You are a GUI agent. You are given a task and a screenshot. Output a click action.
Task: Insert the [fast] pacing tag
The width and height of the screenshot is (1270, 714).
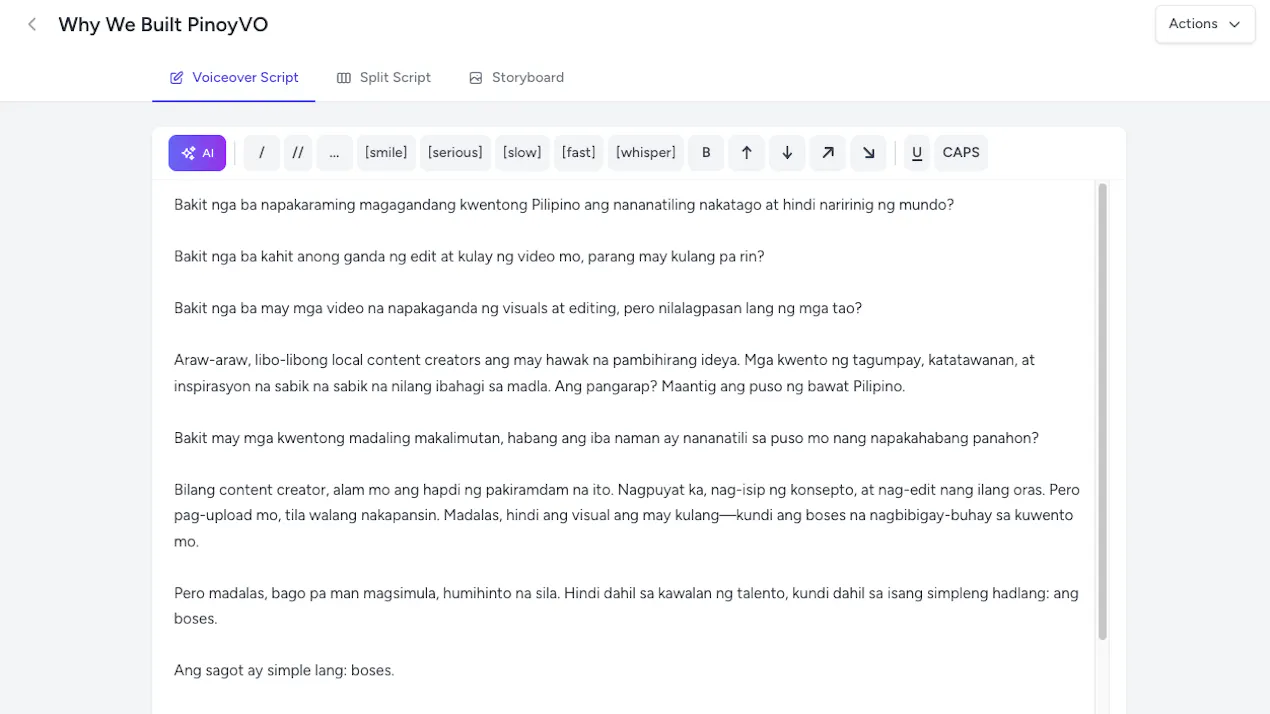[579, 153]
